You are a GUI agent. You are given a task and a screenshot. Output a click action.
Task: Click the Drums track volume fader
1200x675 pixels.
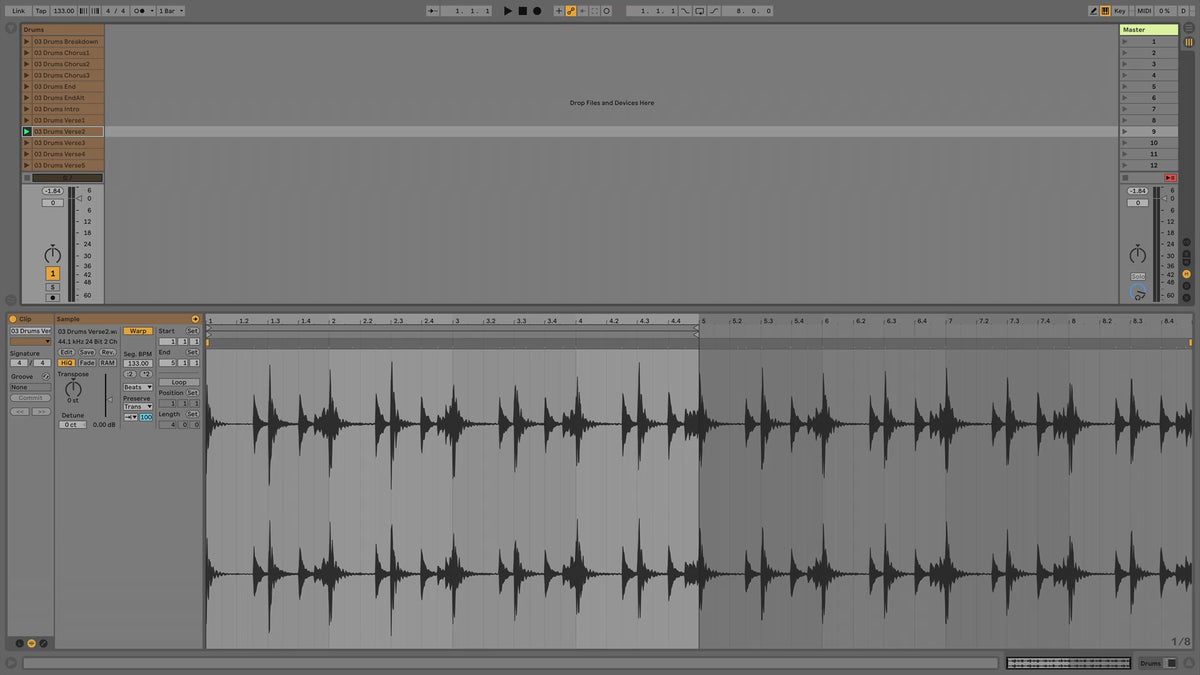point(80,198)
